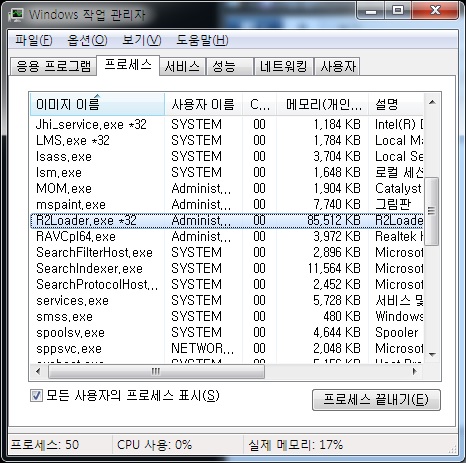Sort by 메모리(개인...) column header
This screenshot has width=466, height=463.
[x=323, y=105]
